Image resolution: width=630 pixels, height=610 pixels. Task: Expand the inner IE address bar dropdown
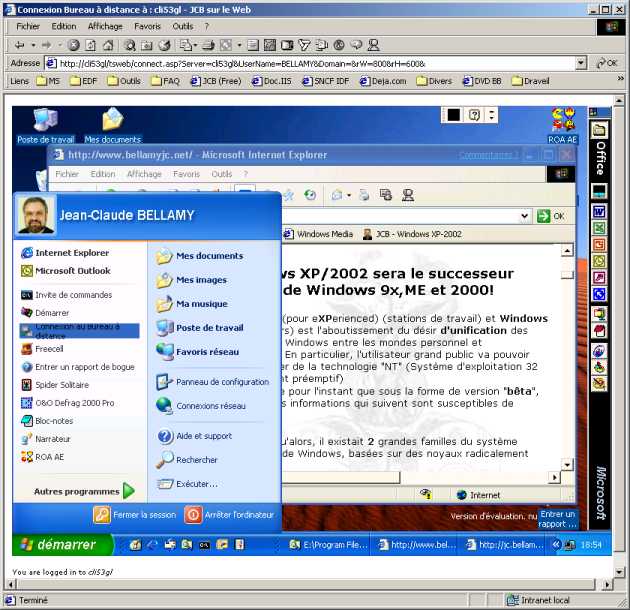click(524, 216)
